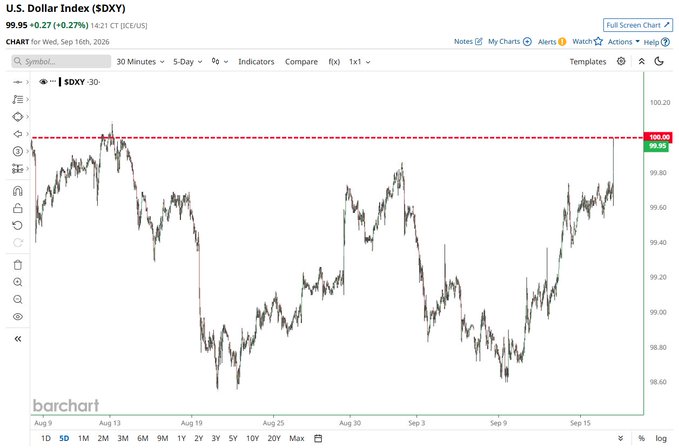Viewport: 679px width, 448px height.
Task: Open chart settings gear
Action: click(621, 61)
